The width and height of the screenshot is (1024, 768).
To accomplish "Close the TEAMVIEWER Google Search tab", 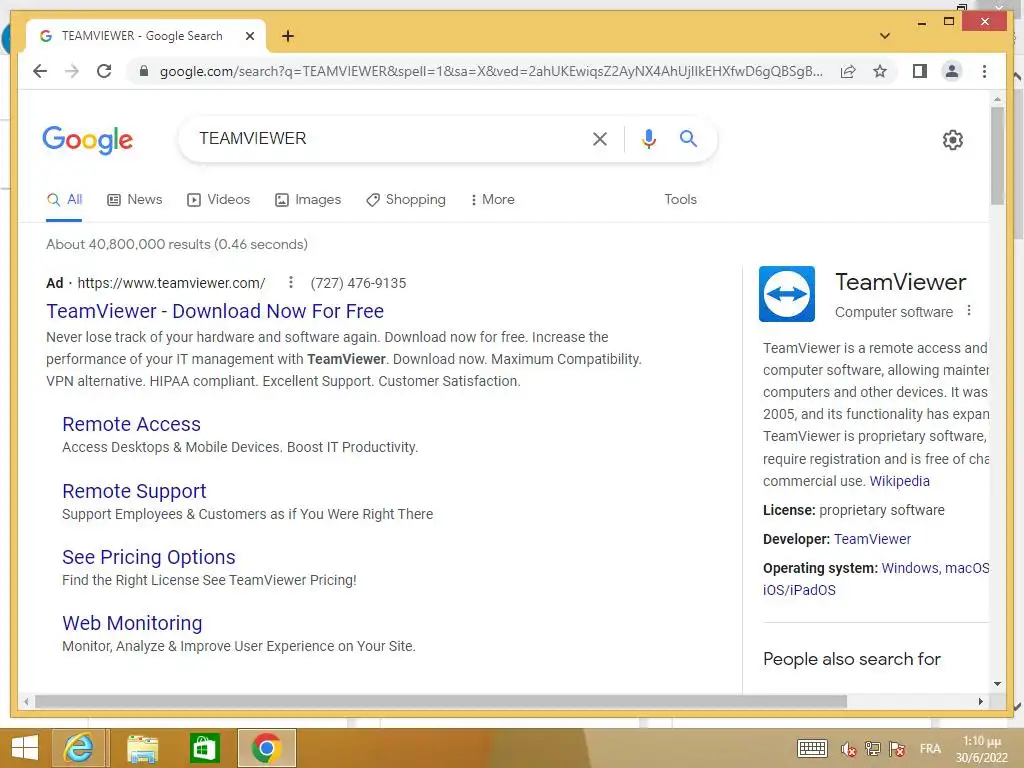I will coord(249,36).
